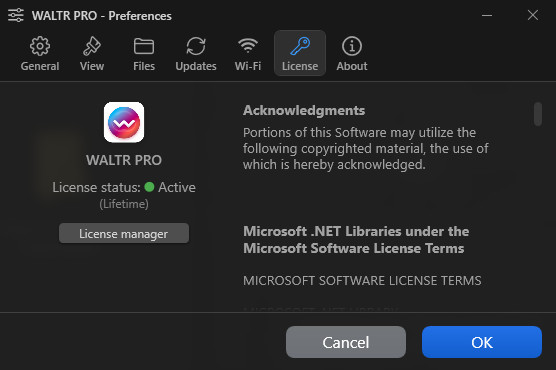This screenshot has height=370, width=556.
Task: Select the License tab
Action: pyautogui.click(x=300, y=53)
